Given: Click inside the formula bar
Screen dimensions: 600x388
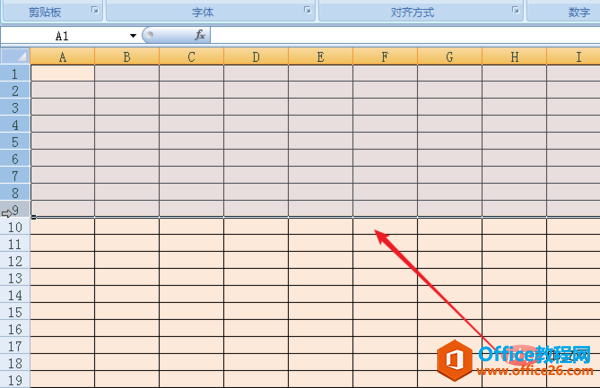Looking at the screenshot, I should pyautogui.click(x=405, y=35).
